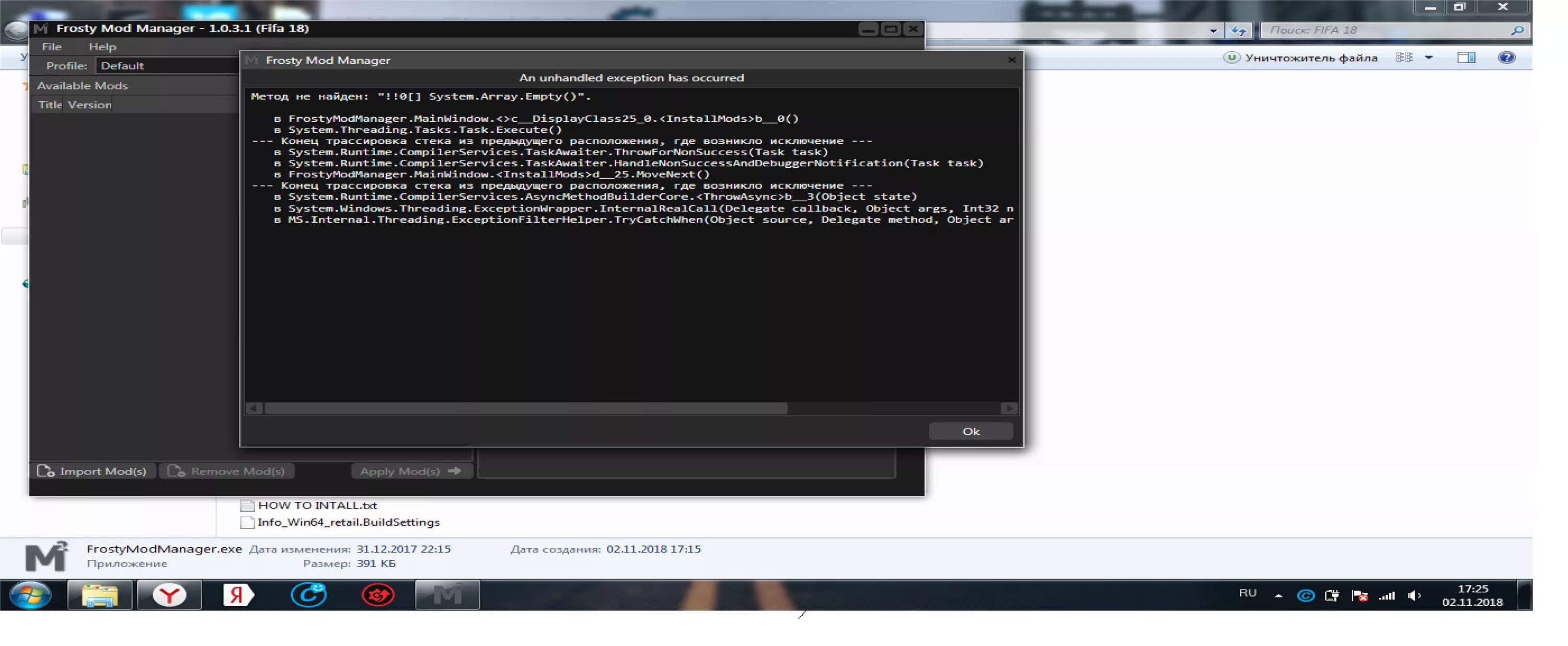Click the Import Mod(s) button
This screenshot has height=646, width=1568.
pyautogui.click(x=92, y=470)
